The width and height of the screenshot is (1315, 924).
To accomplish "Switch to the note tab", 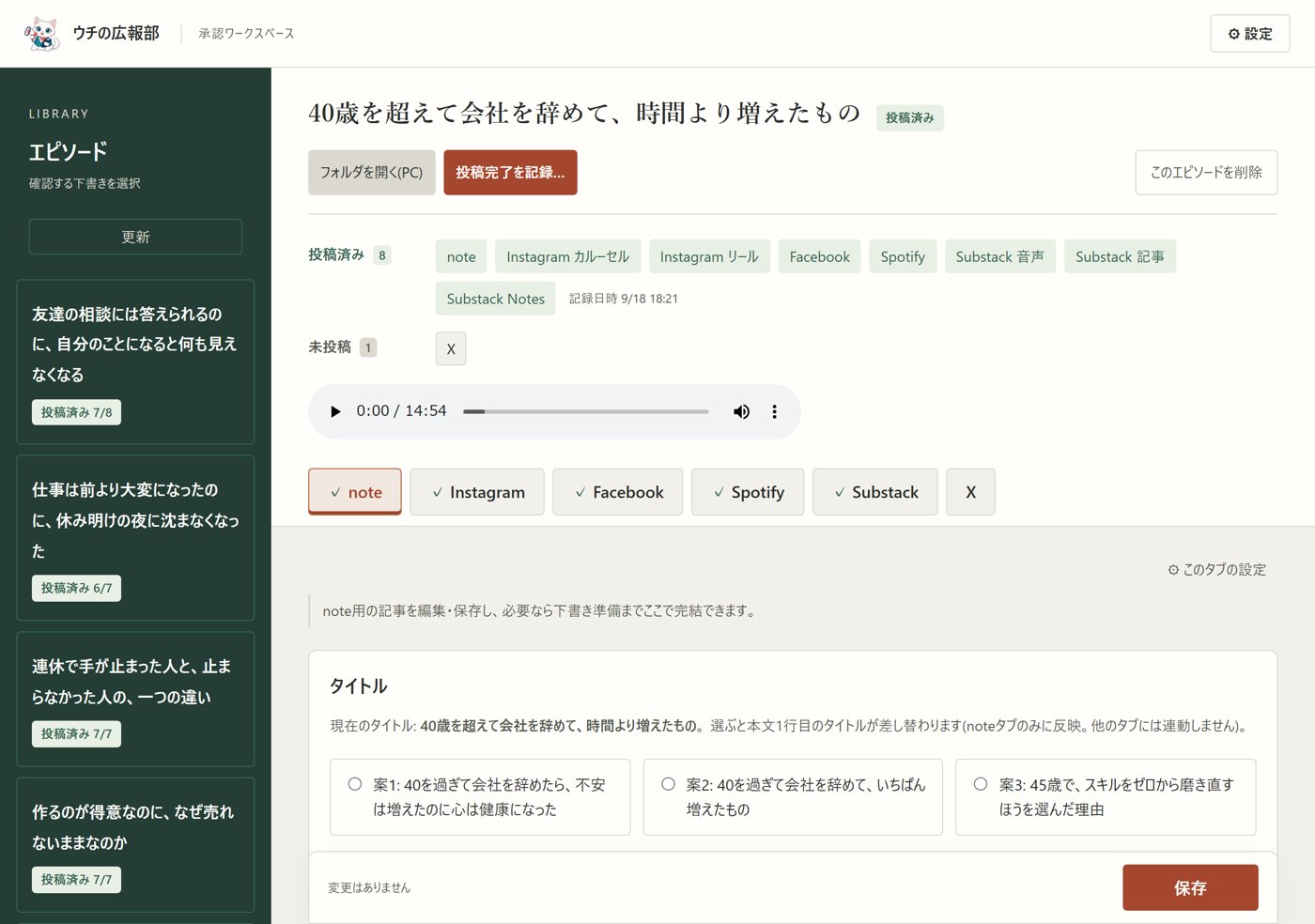I will 355,492.
